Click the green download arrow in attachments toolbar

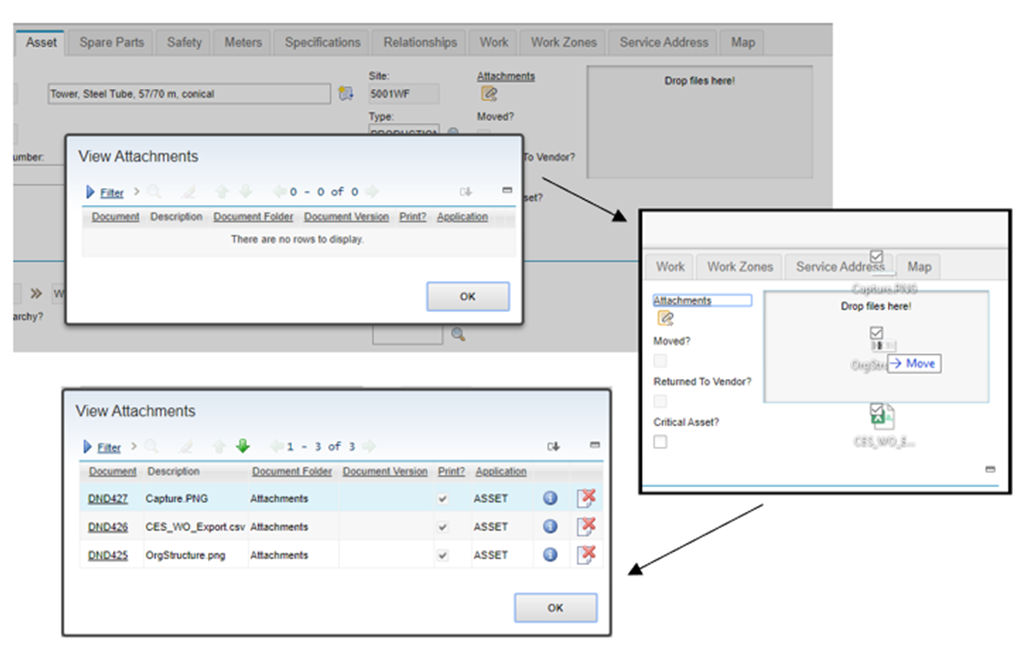[241, 446]
